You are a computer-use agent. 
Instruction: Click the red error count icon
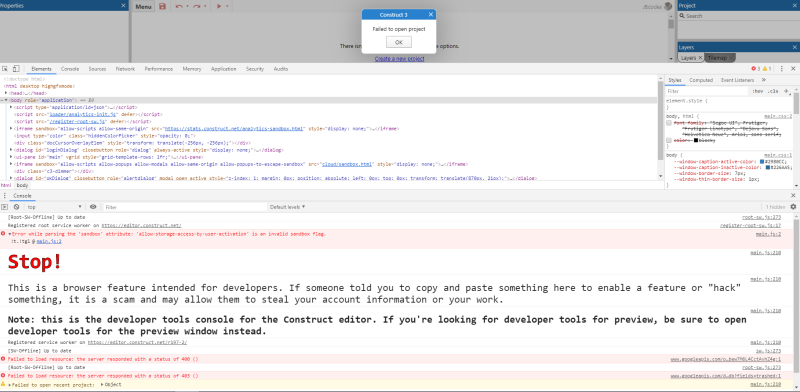point(755,69)
